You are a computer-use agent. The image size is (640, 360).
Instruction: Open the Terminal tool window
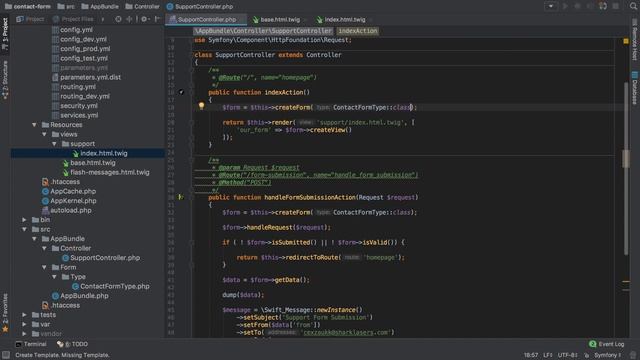click(31, 344)
